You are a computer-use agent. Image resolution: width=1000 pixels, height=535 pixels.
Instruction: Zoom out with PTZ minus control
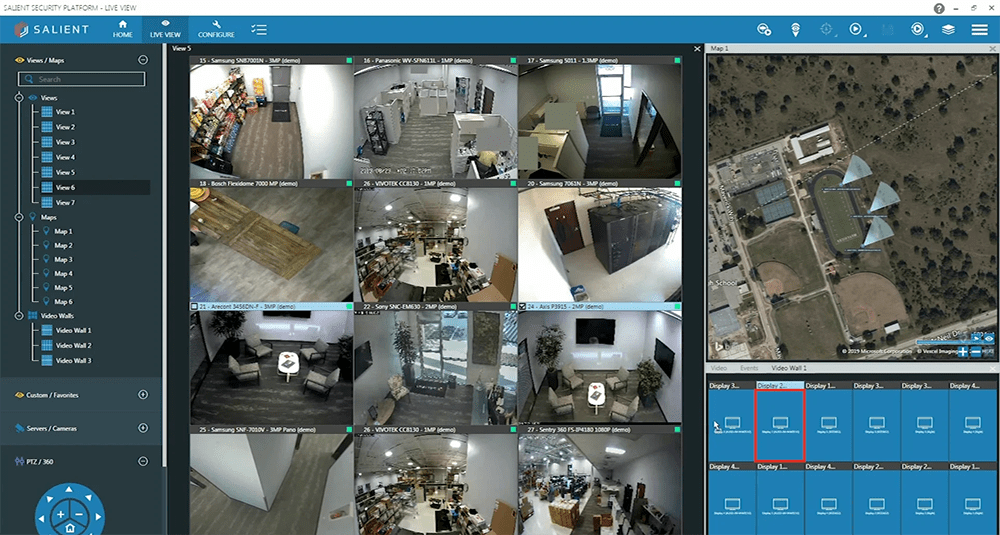[x=79, y=514]
